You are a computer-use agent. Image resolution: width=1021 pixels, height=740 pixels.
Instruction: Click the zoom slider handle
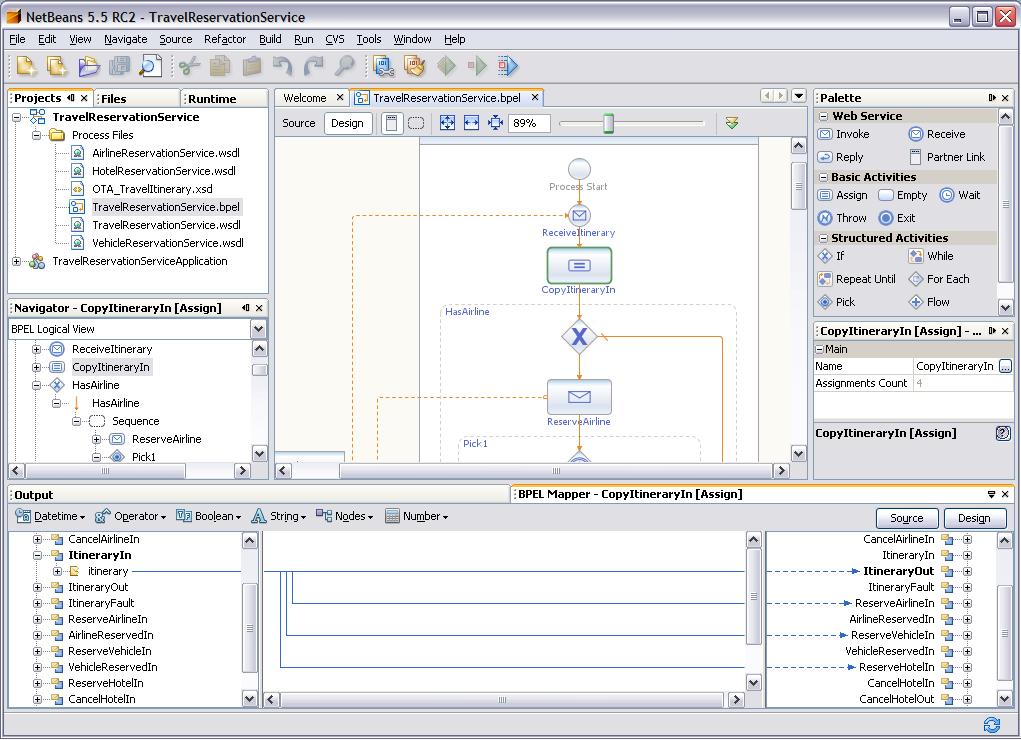(608, 123)
